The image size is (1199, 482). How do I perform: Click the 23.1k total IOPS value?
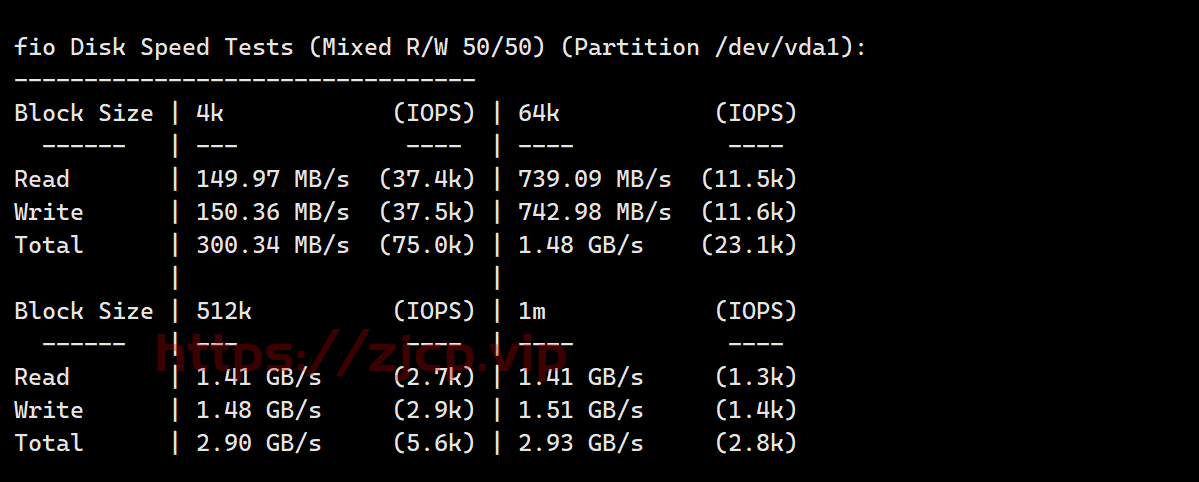(749, 246)
